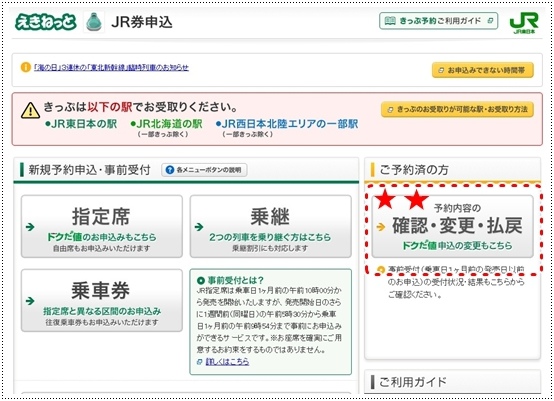The width and height of the screenshot is (554, 401).
Task: Click the yellow warning triangle icon
Action: [30, 110]
